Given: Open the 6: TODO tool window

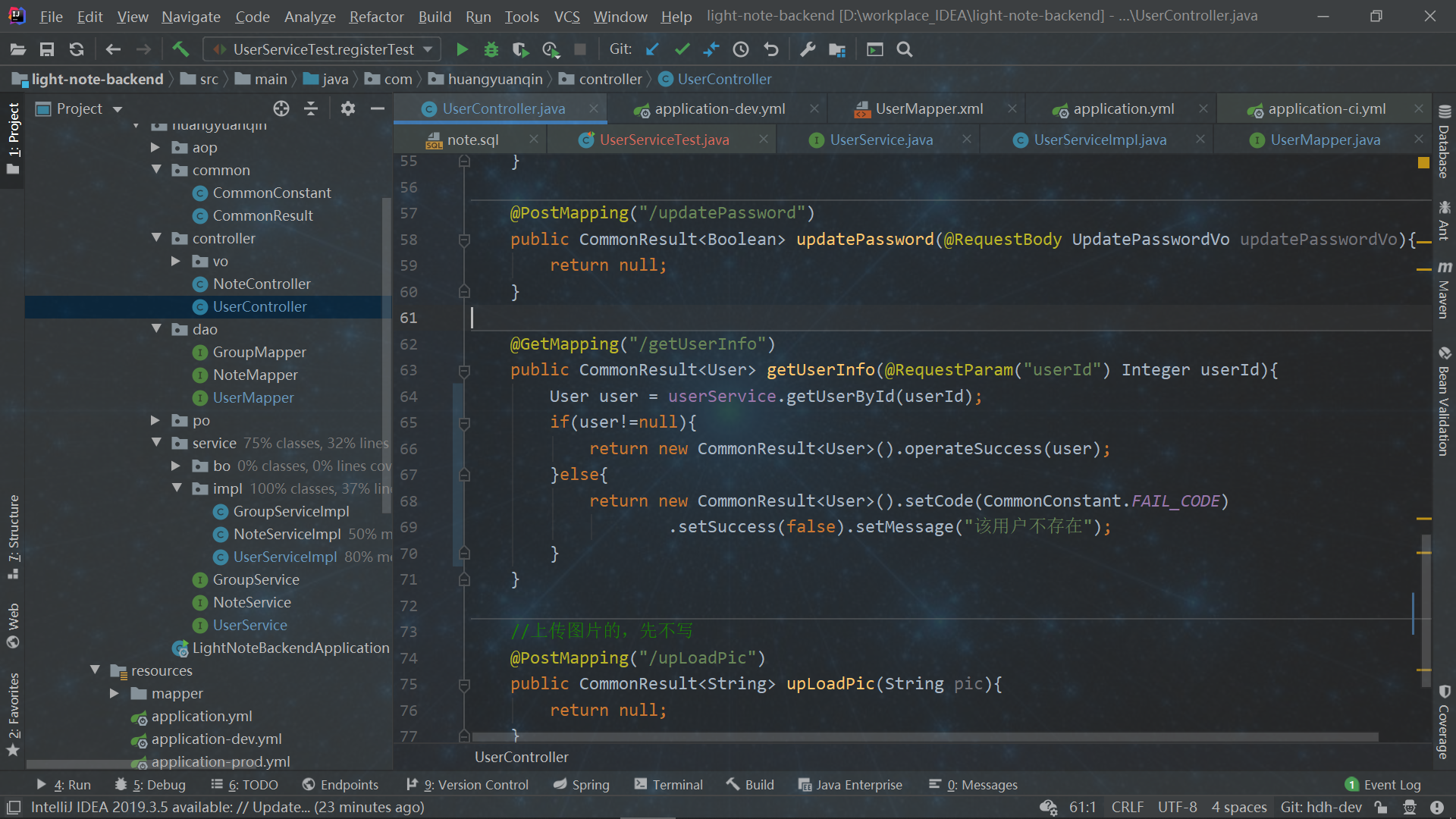Looking at the screenshot, I should point(244,785).
